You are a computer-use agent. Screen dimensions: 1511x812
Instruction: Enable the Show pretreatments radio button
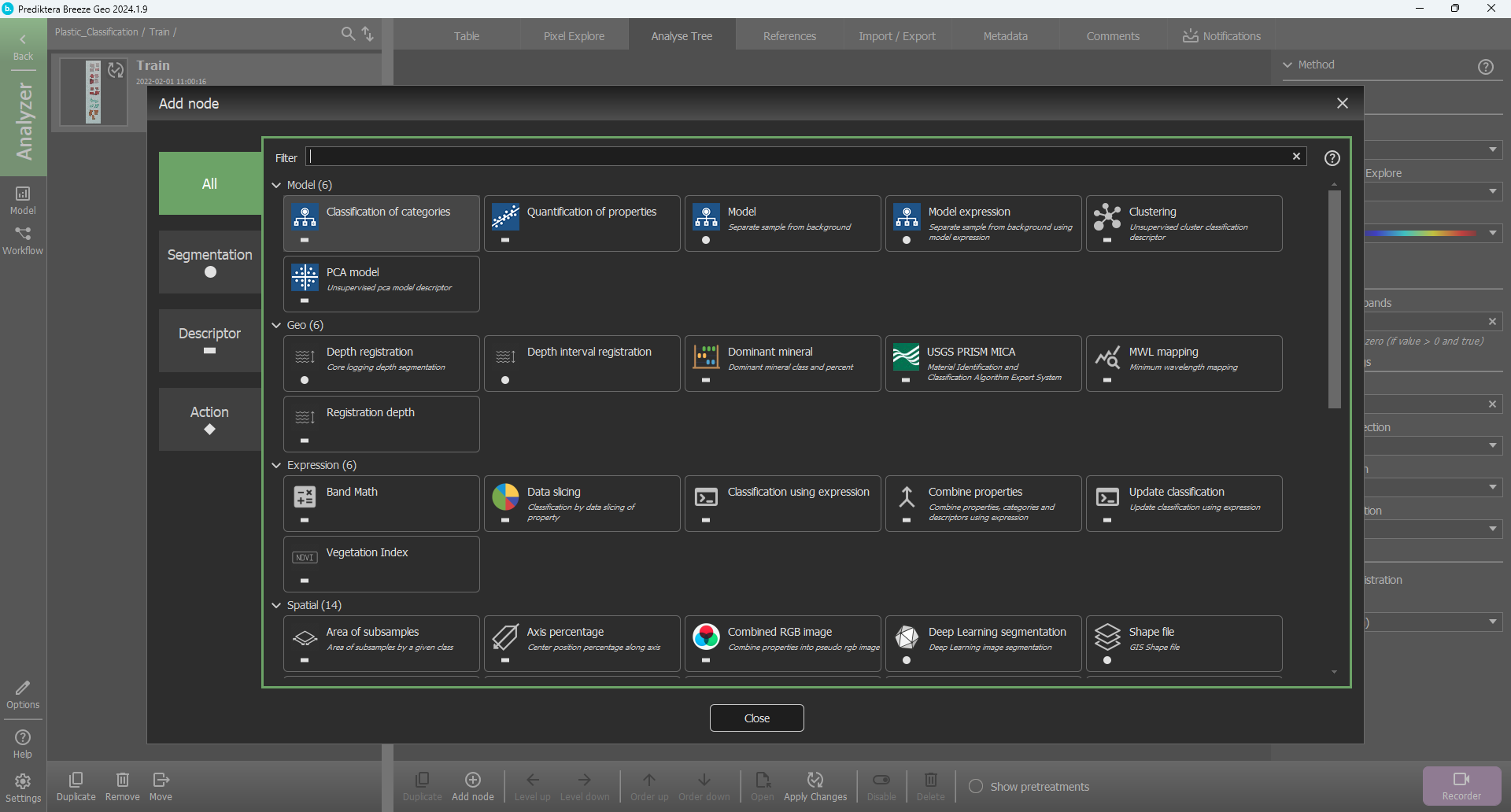point(976,786)
